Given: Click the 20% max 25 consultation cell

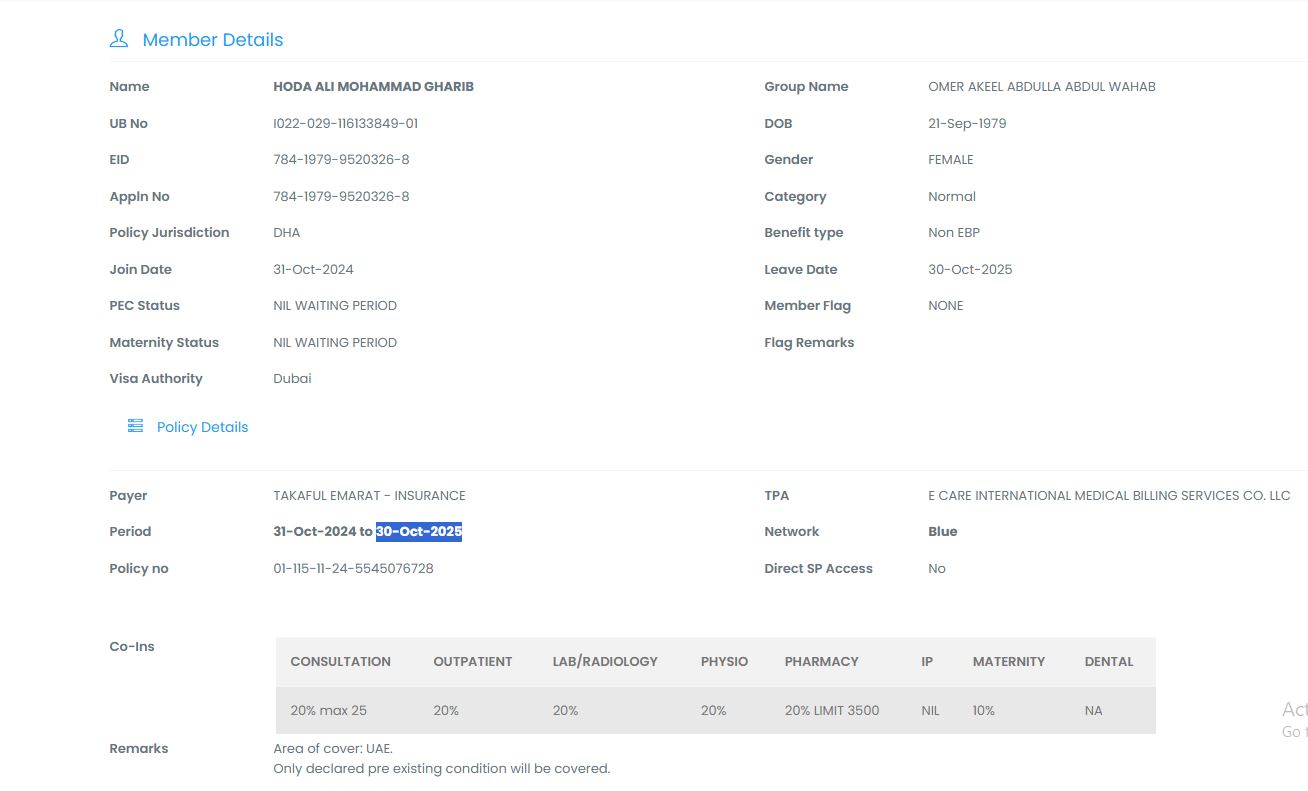Looking at the screenshot, I should (x=328, y=711).
